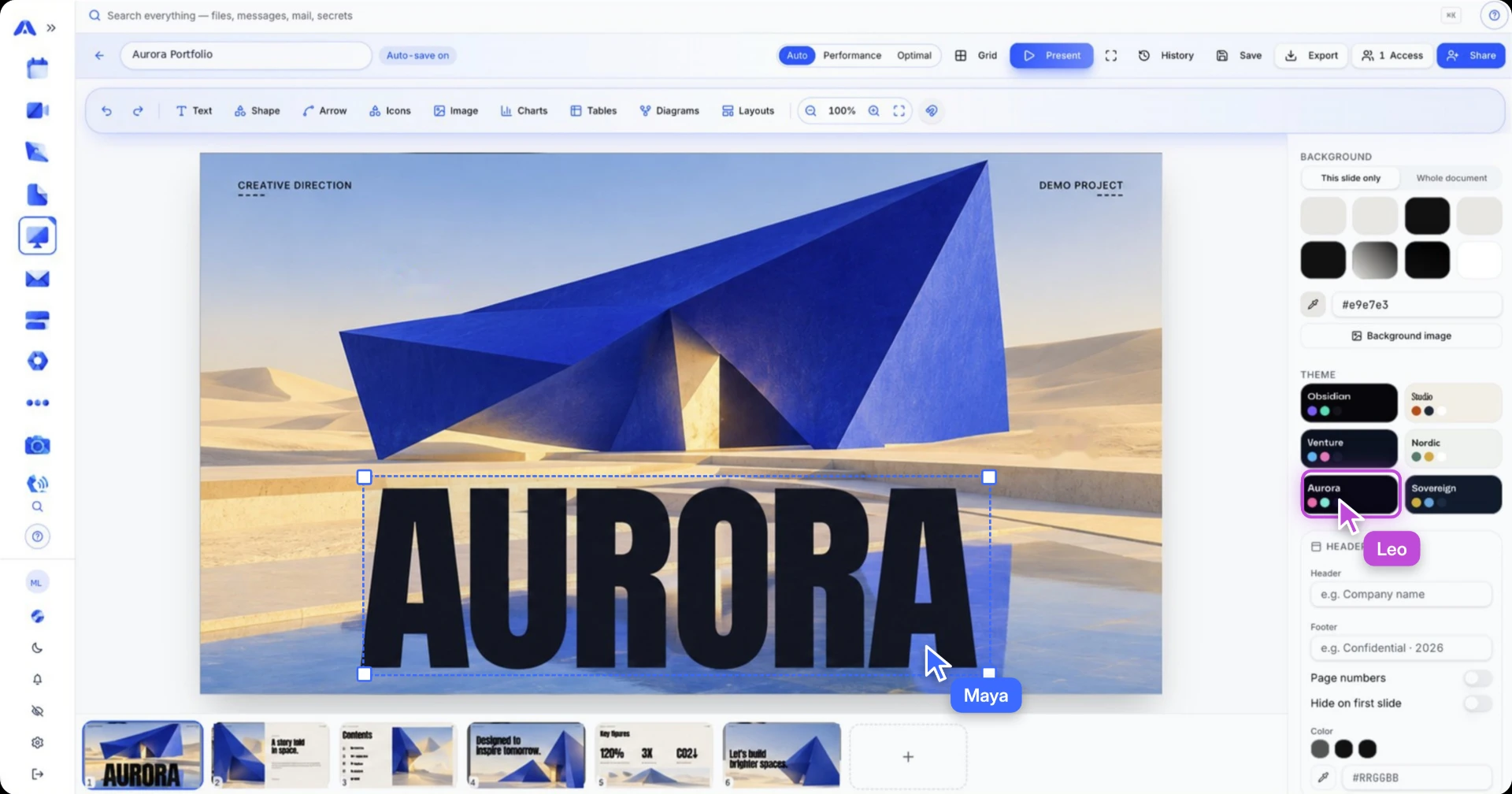Expand sidebar with double chevron
The image size is (1512, 794).
point(51,28)
